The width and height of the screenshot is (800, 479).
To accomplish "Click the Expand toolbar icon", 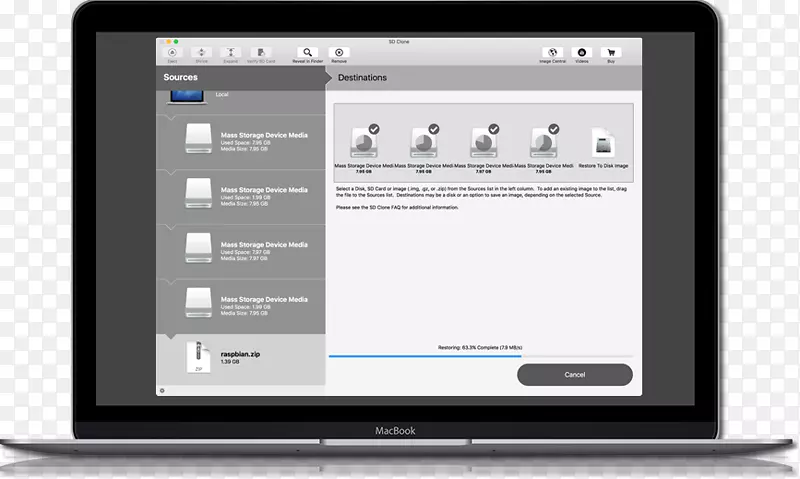I will pos(230,52).
